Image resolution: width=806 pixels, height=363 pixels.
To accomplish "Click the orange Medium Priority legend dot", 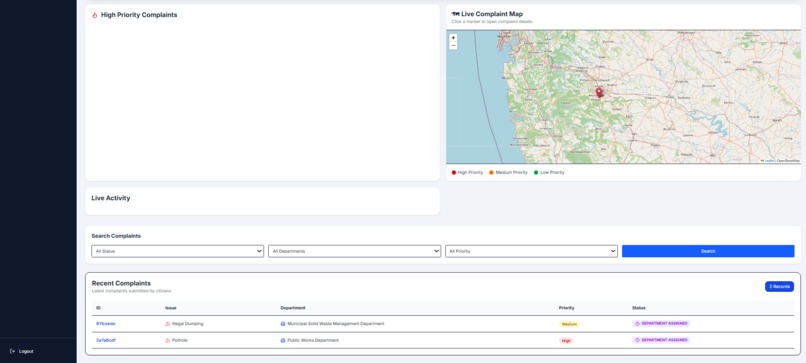I will point(491,173).
